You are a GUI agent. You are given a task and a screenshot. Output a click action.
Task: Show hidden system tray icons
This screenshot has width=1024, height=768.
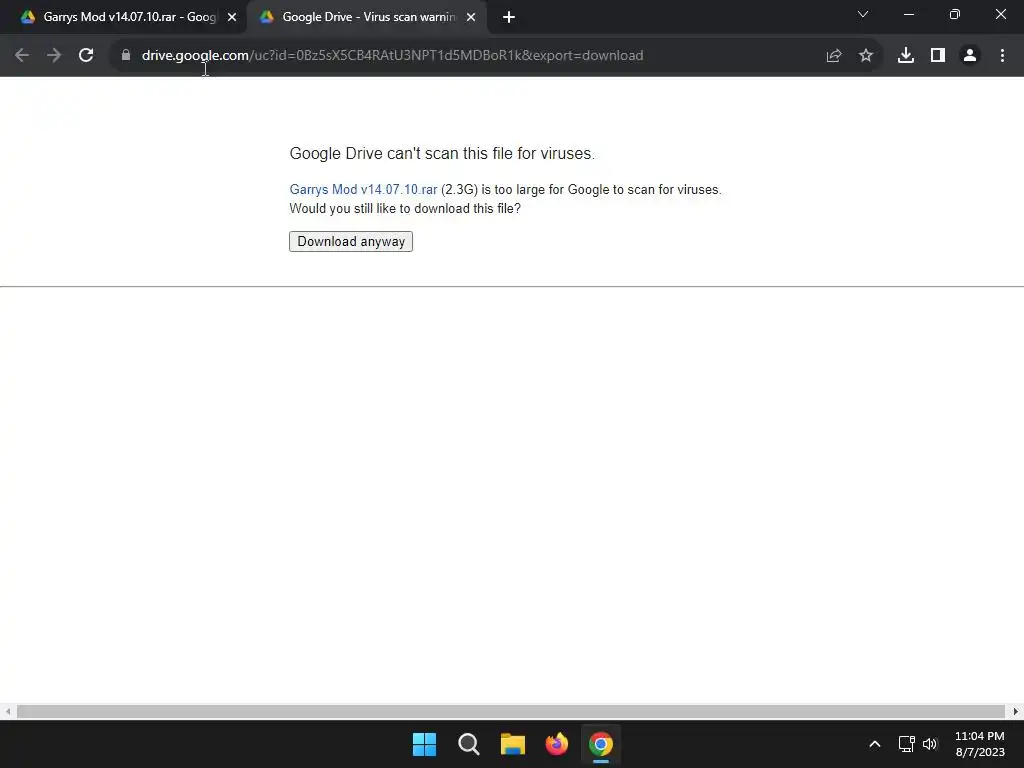[x=875, y=744]
